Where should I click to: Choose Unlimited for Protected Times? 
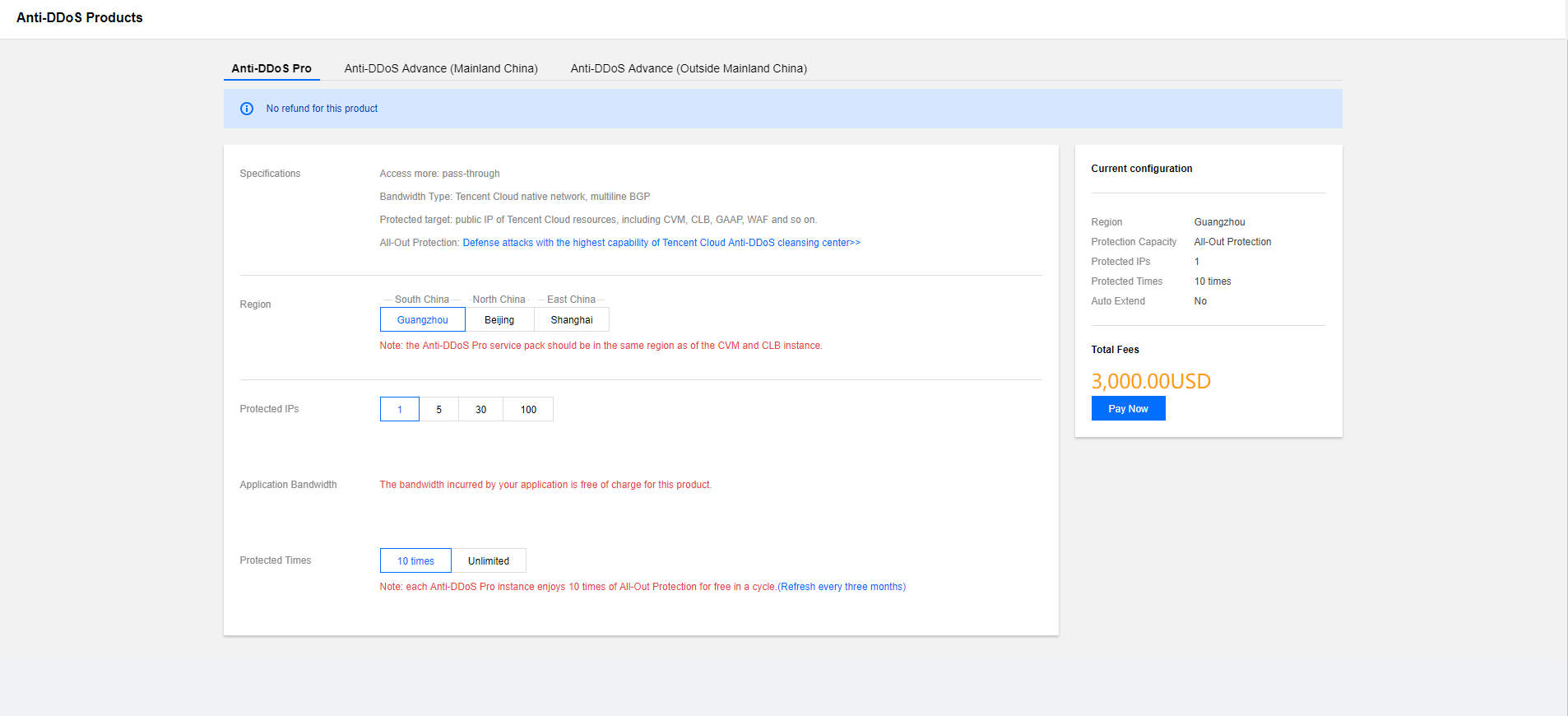coord(489,560)
